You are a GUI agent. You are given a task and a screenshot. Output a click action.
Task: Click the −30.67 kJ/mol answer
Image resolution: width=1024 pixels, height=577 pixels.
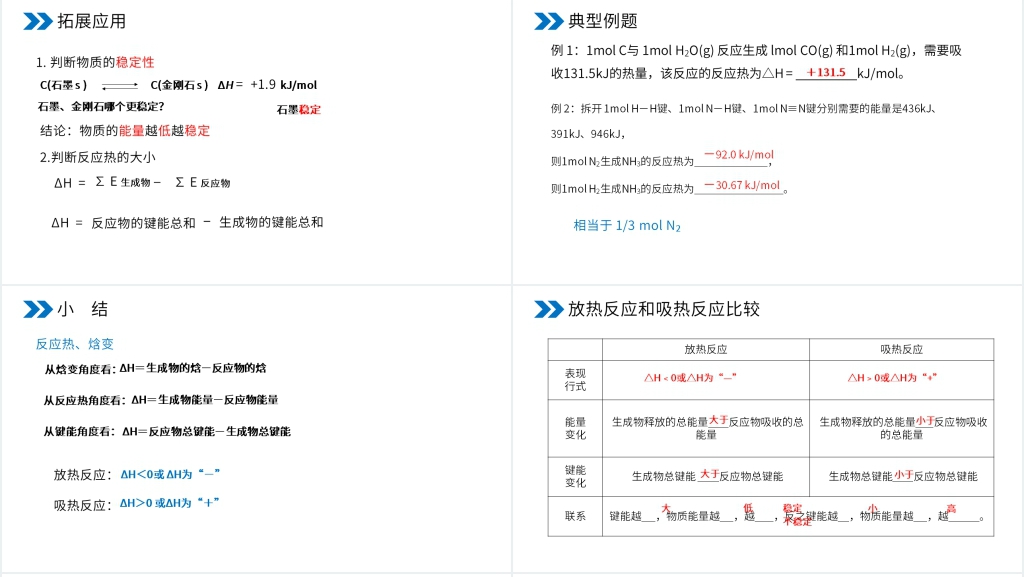[741, 185]
